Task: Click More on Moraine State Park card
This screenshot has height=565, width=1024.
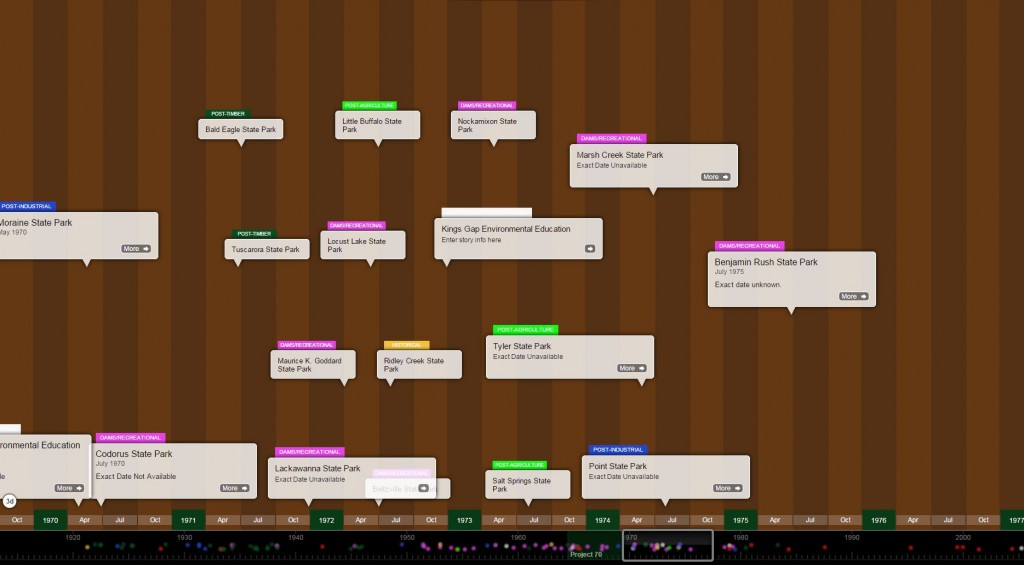Action: 136,248
